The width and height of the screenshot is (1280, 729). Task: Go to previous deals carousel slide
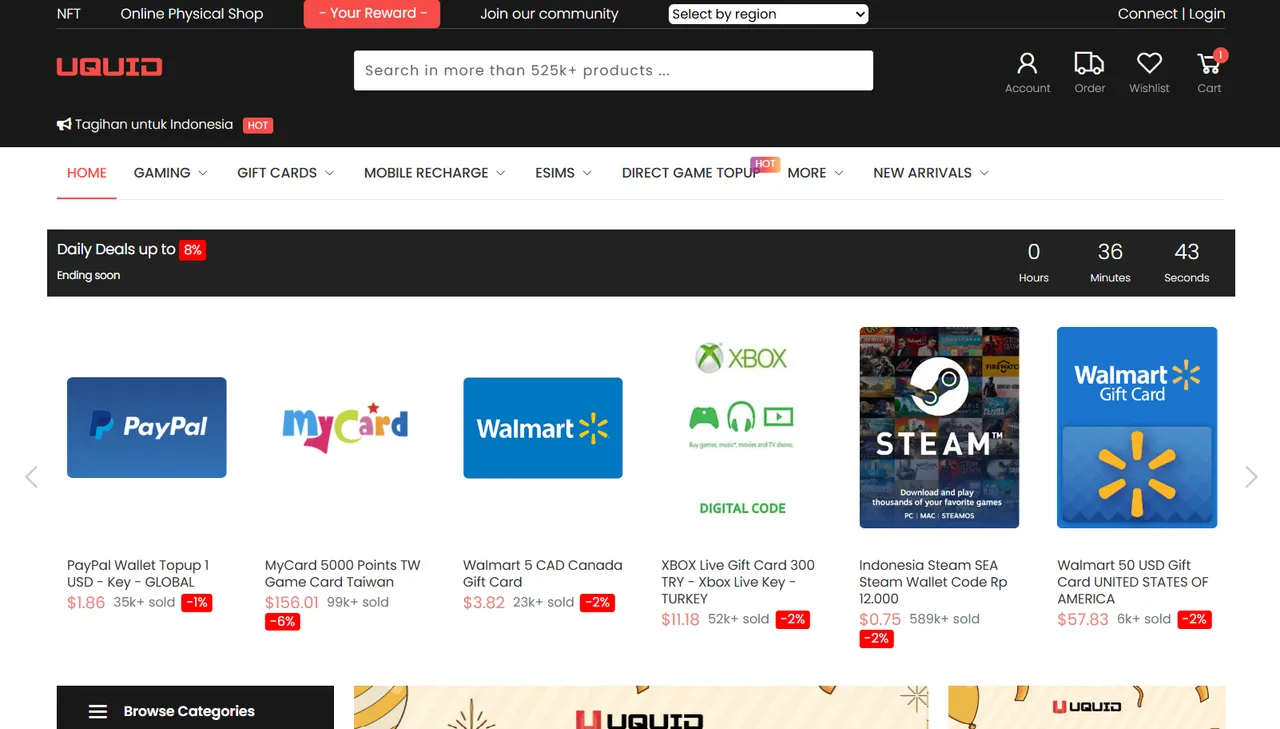(x=31, y=477)
